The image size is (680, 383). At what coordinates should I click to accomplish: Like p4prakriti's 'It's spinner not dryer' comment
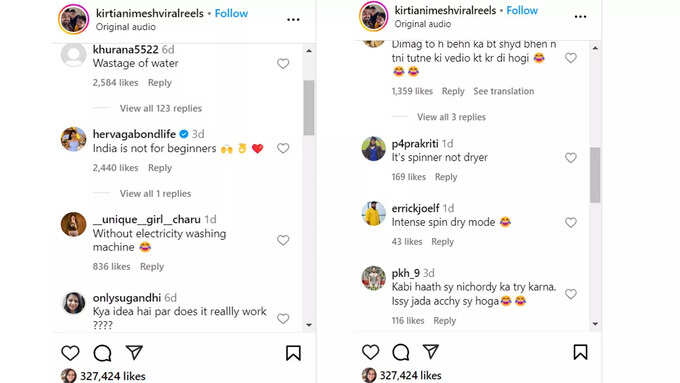[571, 157]
